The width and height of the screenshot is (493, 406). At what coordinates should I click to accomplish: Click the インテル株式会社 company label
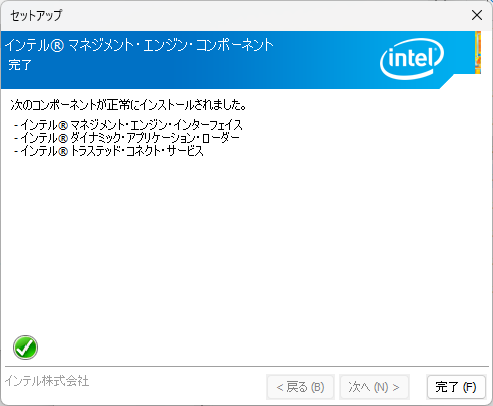47,381
